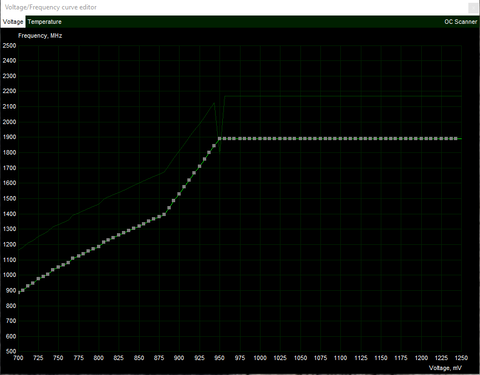Click the 1900 frequency axis label
The image size is (480, 375).
tap(9, 137)
